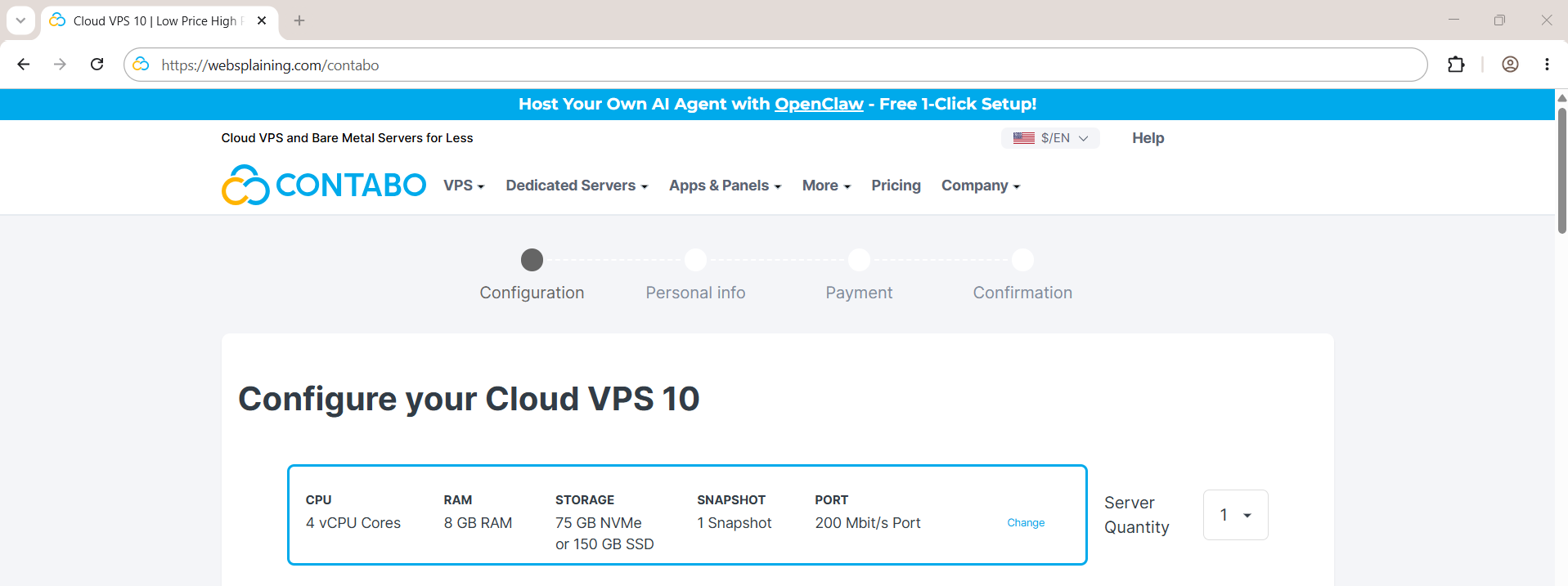
Task: Expand the Dedicated Servers menu
Action: point(577,186)
